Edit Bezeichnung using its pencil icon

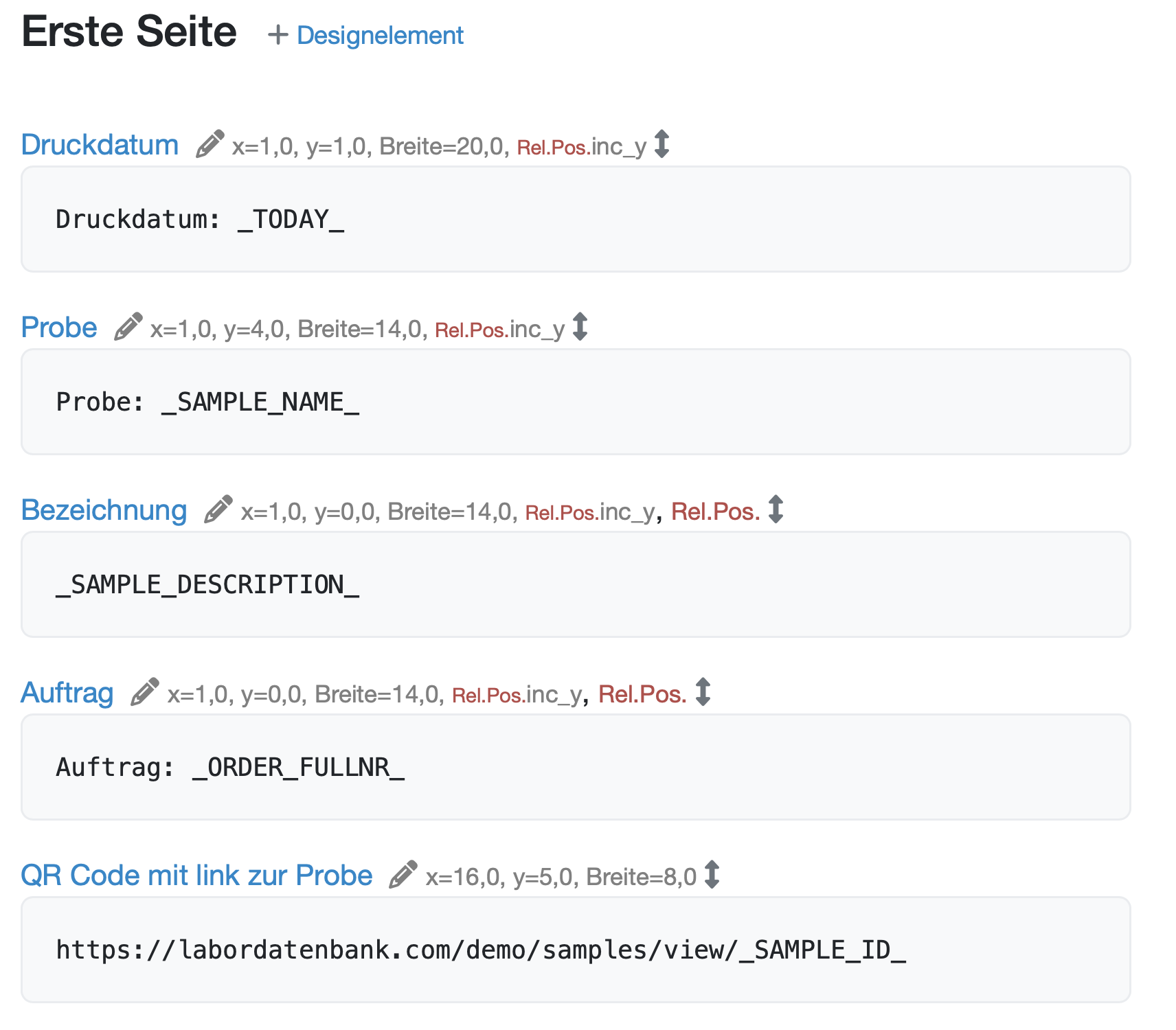218,510
